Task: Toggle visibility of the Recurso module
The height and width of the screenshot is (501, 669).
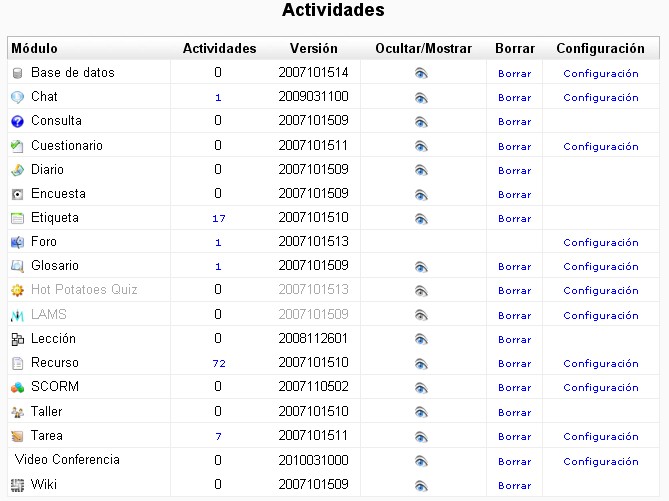Action: (x=422, y=363)
